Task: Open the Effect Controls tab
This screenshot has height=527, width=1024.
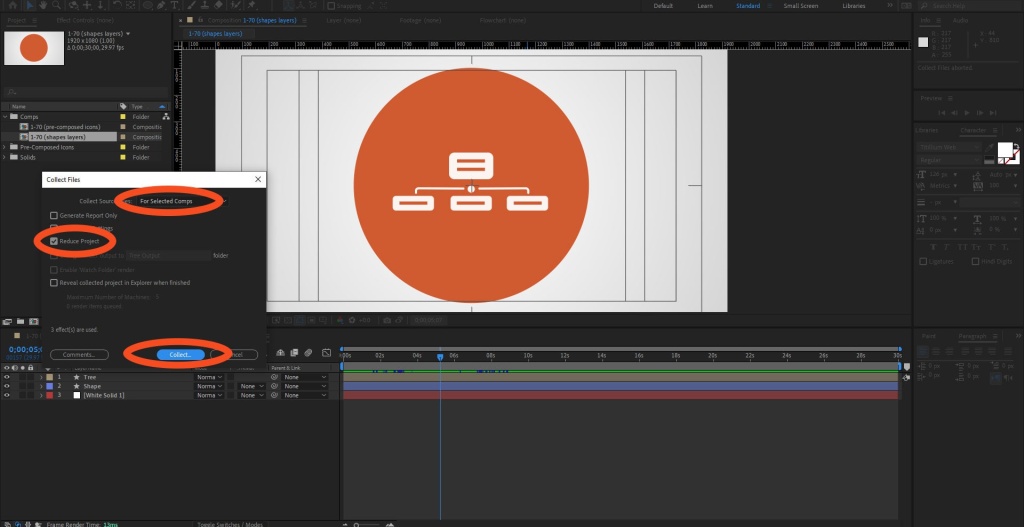Action: [x=84, y=20]
